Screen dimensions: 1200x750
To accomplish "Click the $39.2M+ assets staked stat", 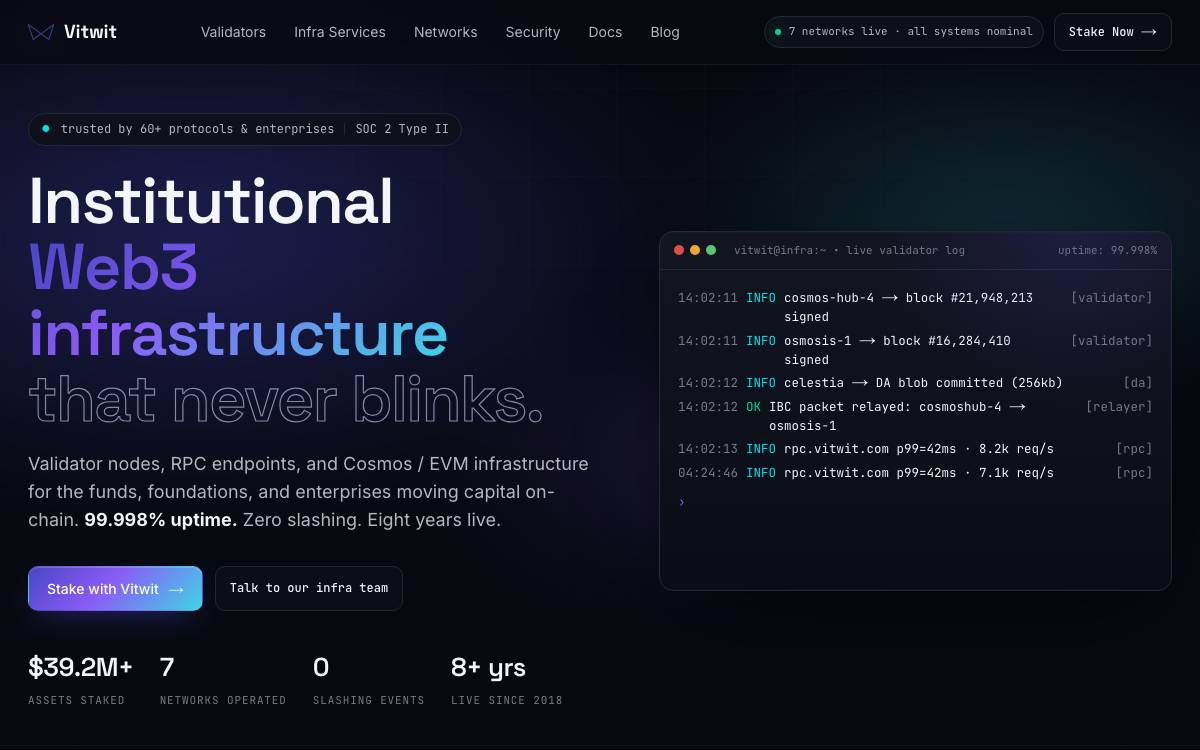I will coord(80,679).
